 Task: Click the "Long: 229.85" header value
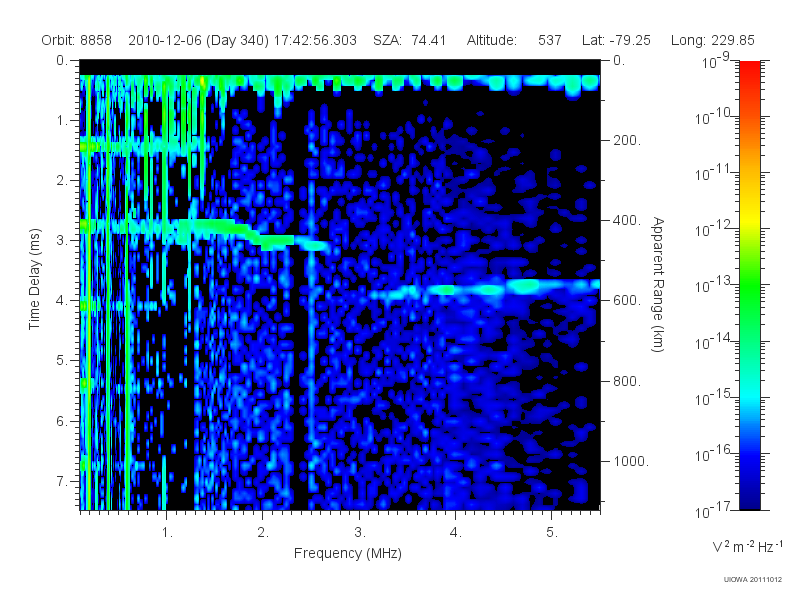[712, 40]
